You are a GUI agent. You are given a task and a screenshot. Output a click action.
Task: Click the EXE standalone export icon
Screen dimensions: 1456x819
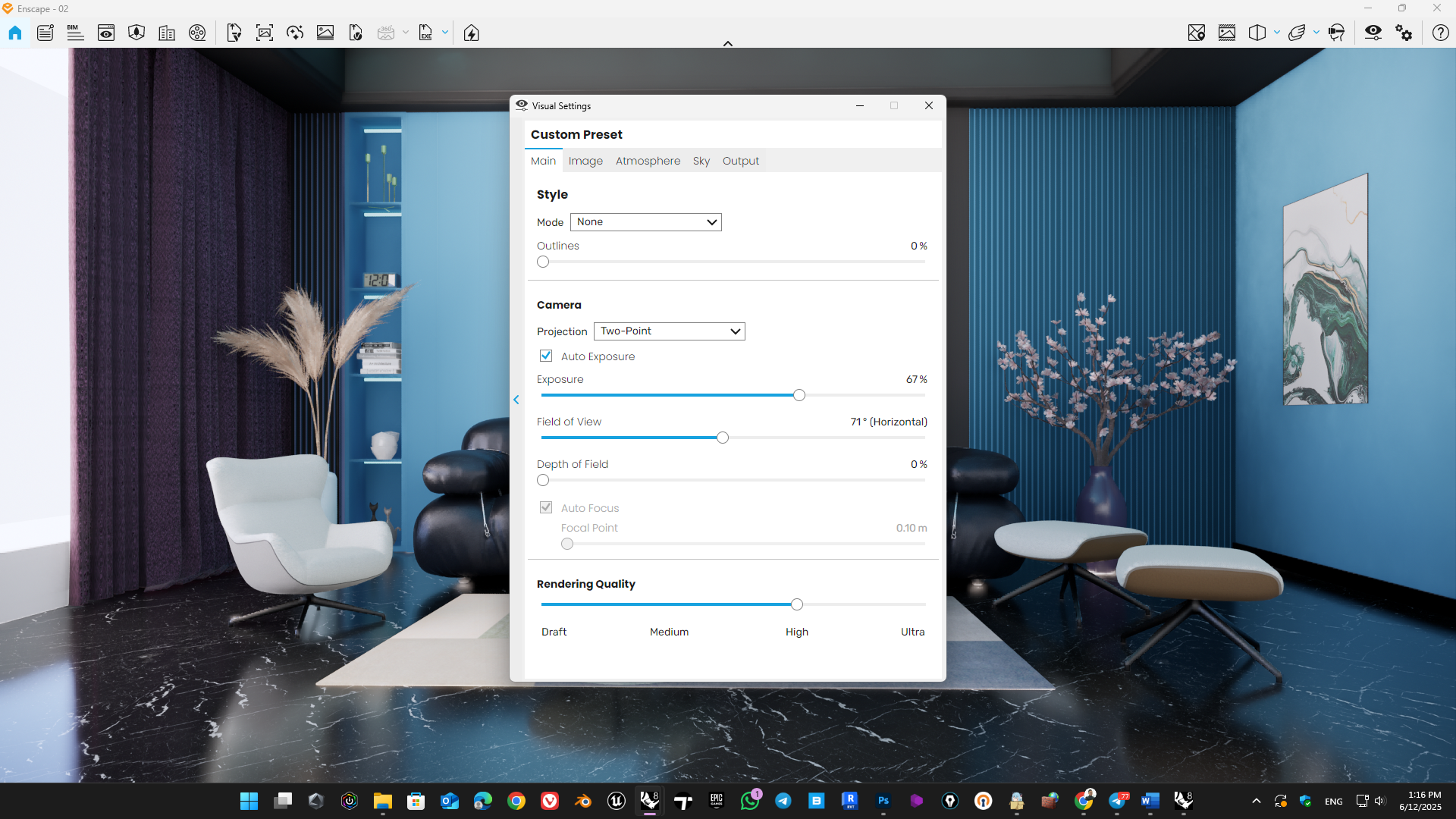[x=425, y=33]
